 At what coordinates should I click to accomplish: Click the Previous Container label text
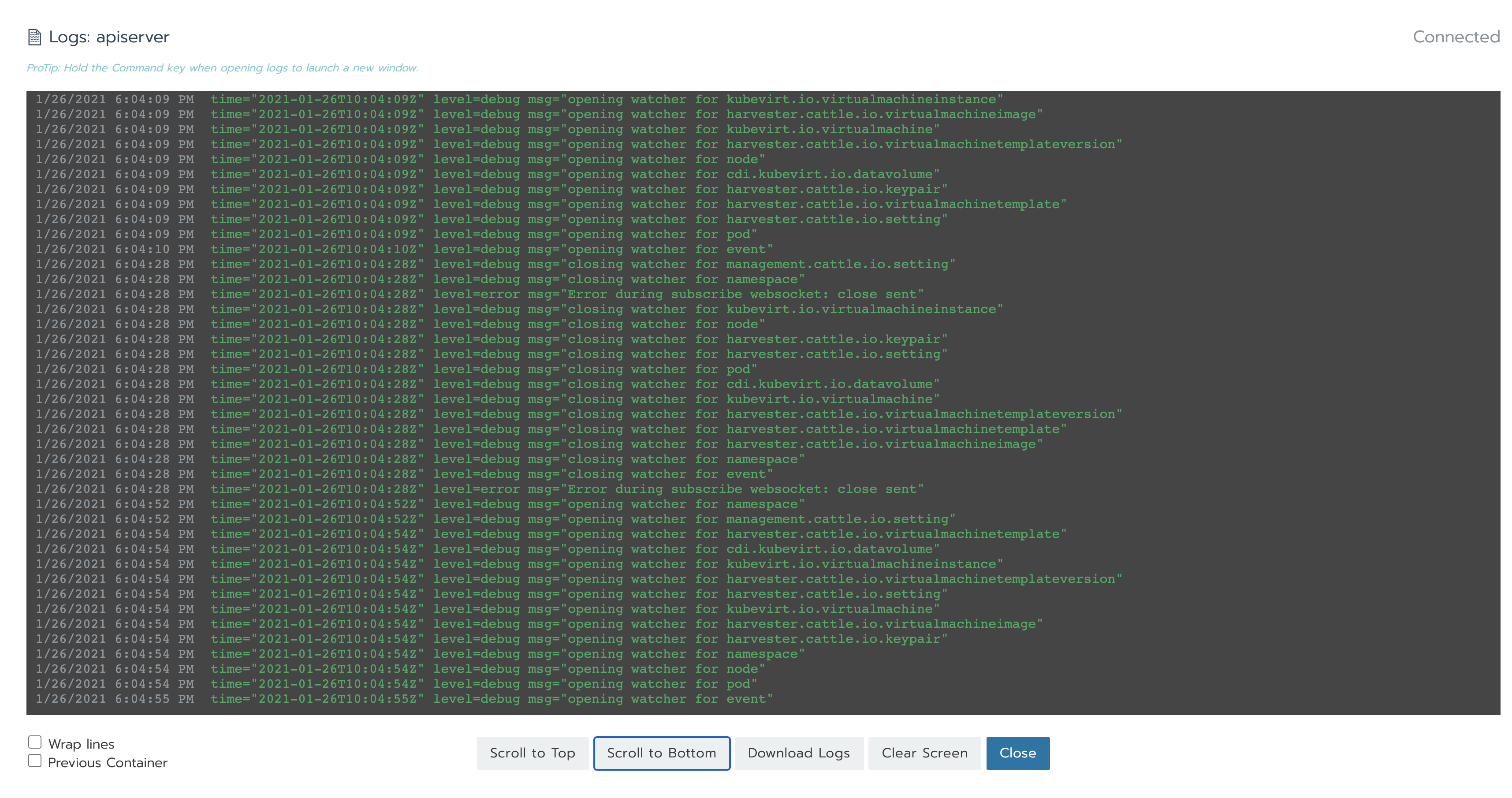108,763
